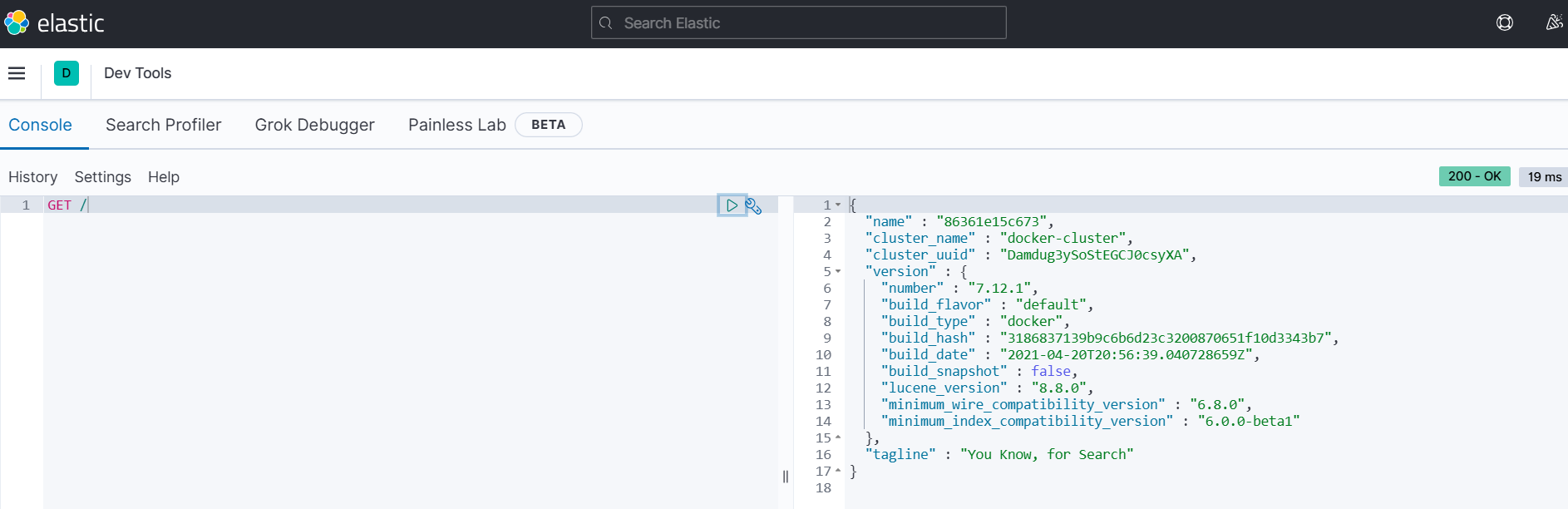1568x509 pixels.
Task: Place cursor in GET / request line
Action: (67, 205)
